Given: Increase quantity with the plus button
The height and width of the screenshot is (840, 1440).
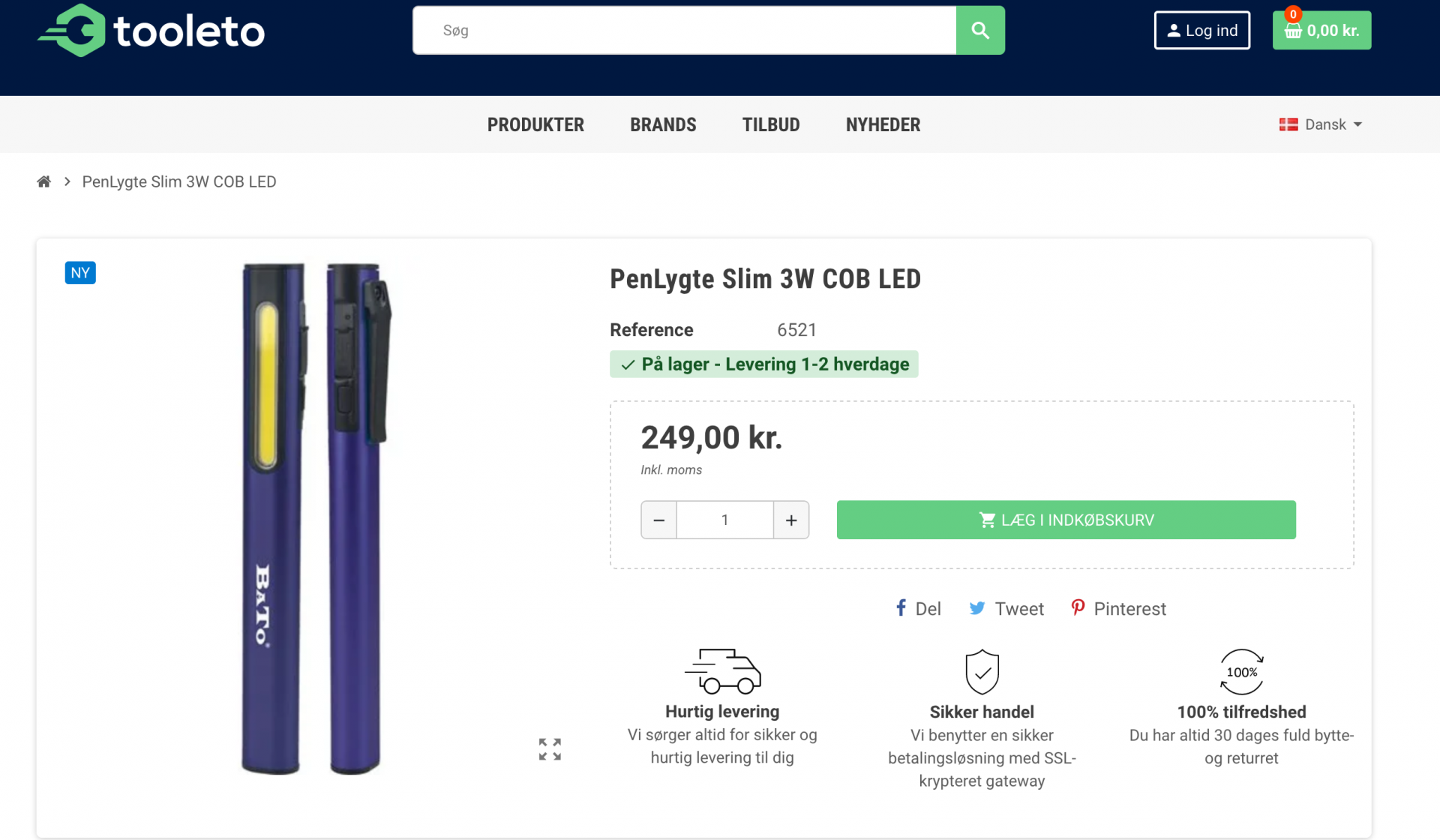Looking at the screenshot, I should pyautogui.click(x=791, y=520).
